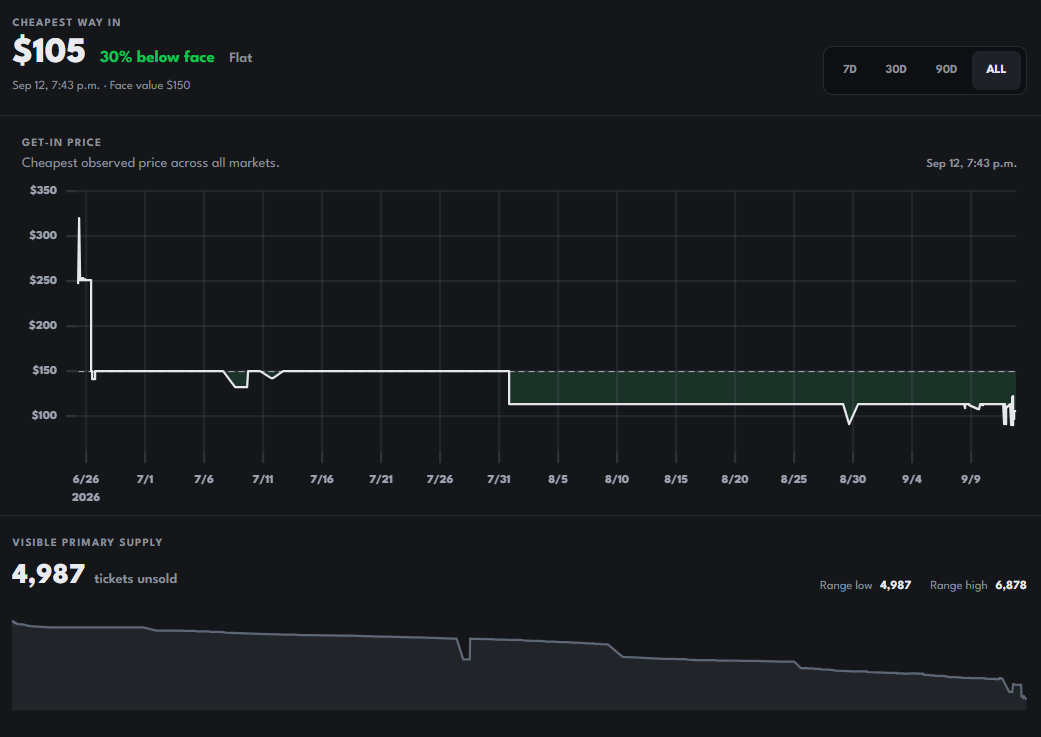
Task: Click the 7/31 date axis label
Action: [x=499, y=479]
